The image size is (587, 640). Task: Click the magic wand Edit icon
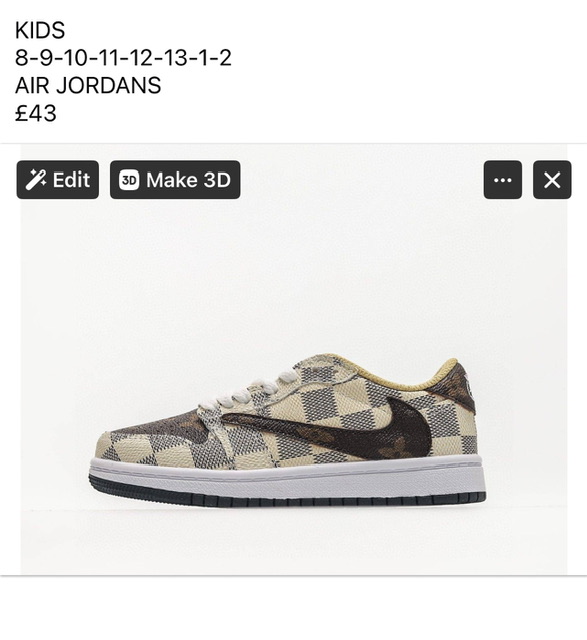pos(36,180)
